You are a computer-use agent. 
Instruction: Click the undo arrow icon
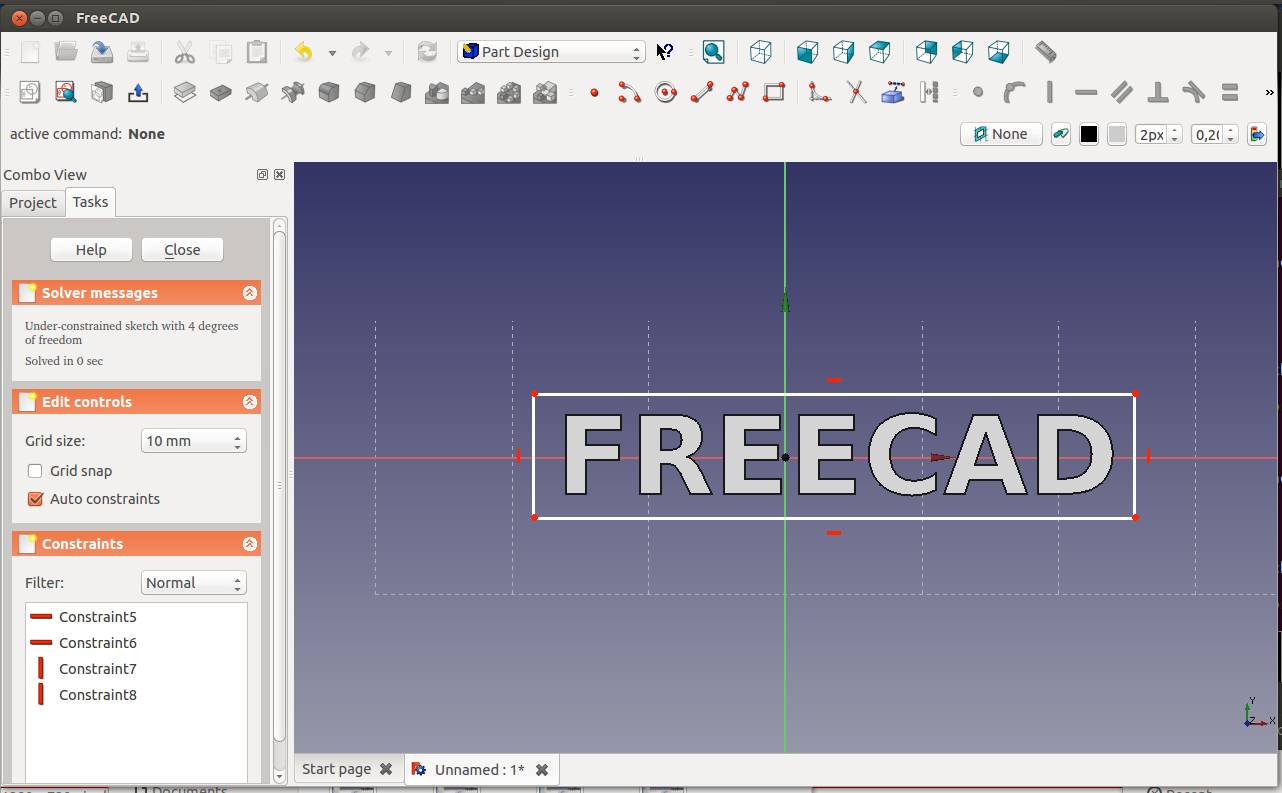coord(303,52)
